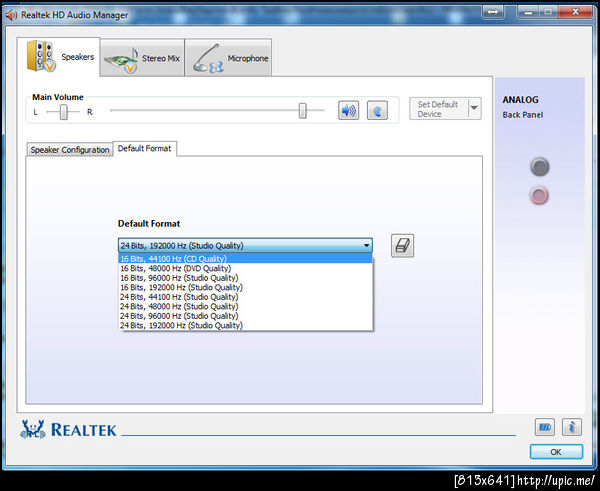The width and height of the screenshot is (600, 491).
Task: Click the bold Default Format heading
Action: pos(149,223)
